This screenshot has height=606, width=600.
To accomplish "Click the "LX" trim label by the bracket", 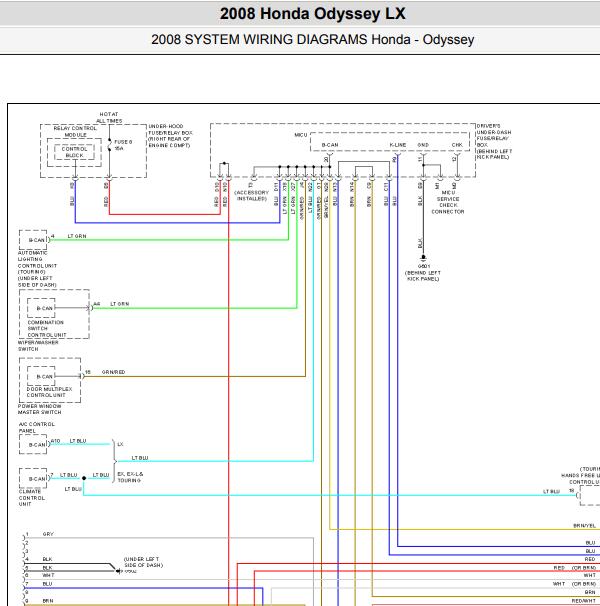I will [x=120, y=444].
